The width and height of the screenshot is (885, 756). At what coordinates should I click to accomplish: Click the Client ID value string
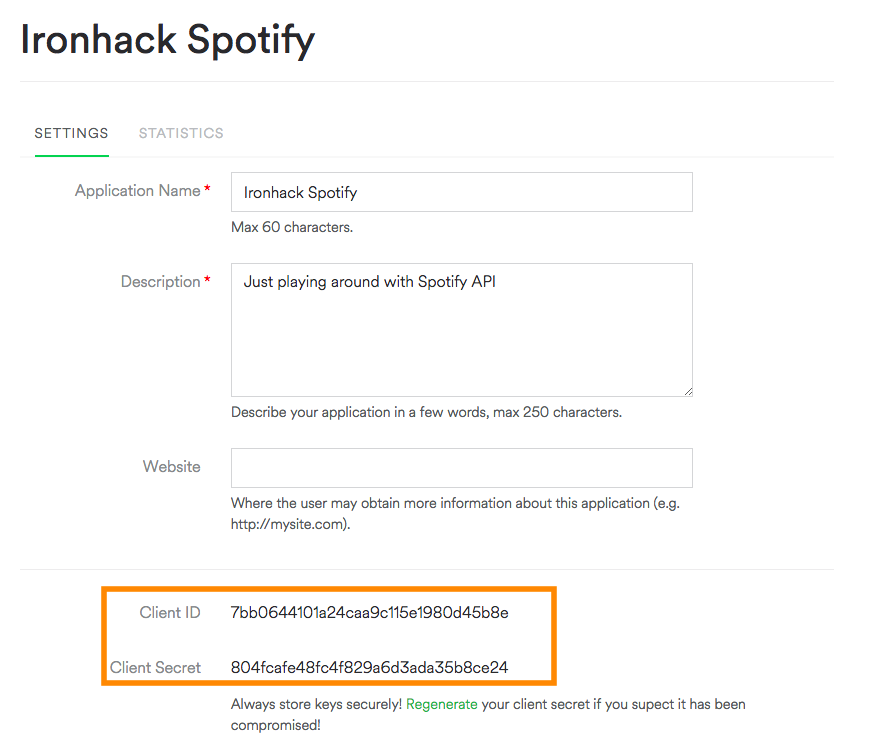[369, 612]
